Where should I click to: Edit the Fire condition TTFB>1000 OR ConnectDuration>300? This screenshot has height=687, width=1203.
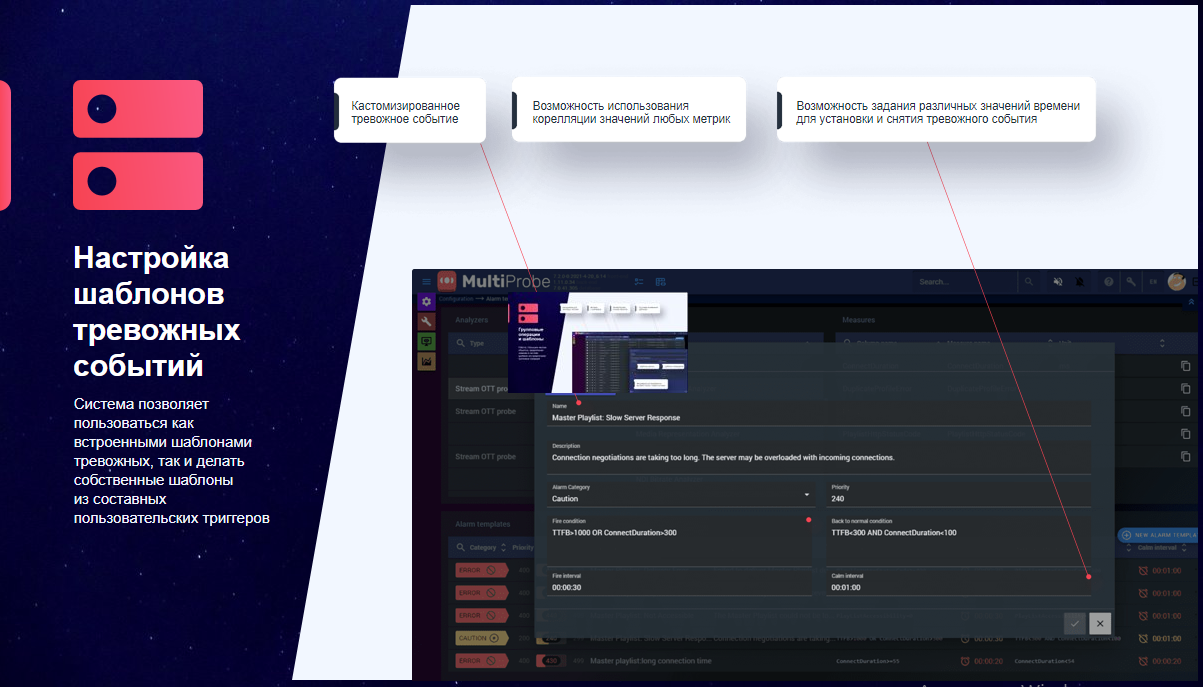point(680,540)
